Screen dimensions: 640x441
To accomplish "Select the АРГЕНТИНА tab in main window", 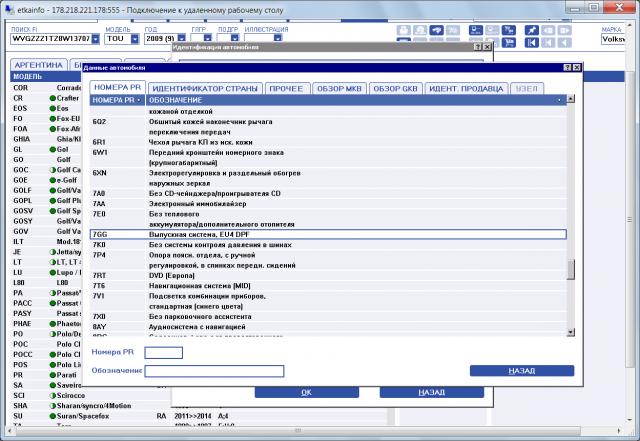I will pos(39,65).
